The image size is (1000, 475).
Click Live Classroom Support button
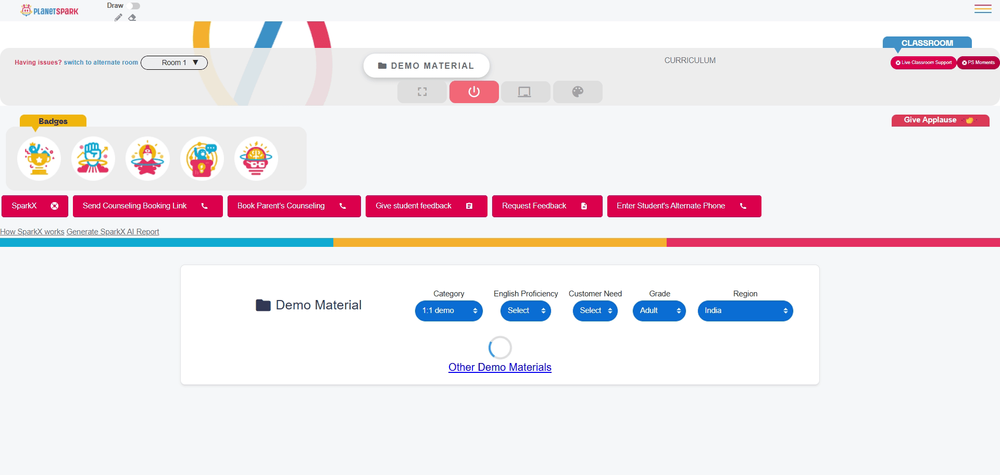[x=923, y=62]
